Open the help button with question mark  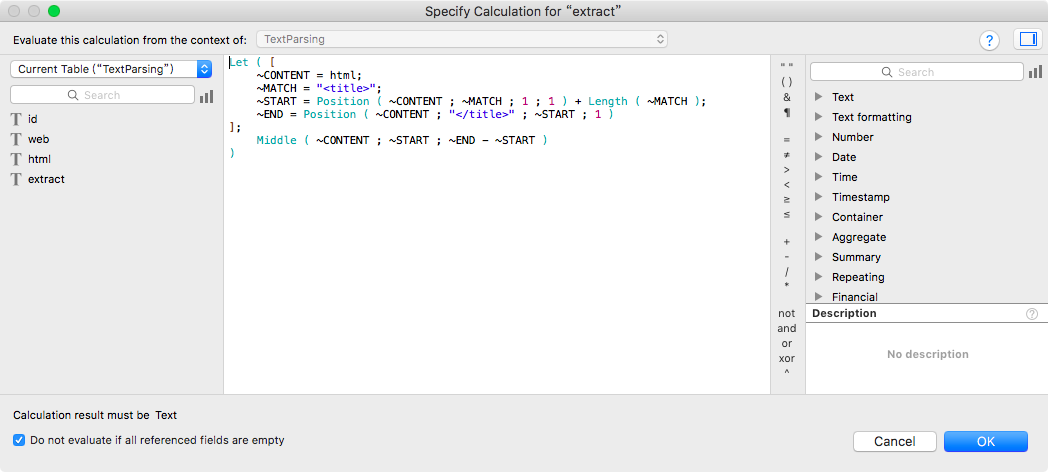pos(989,40)
